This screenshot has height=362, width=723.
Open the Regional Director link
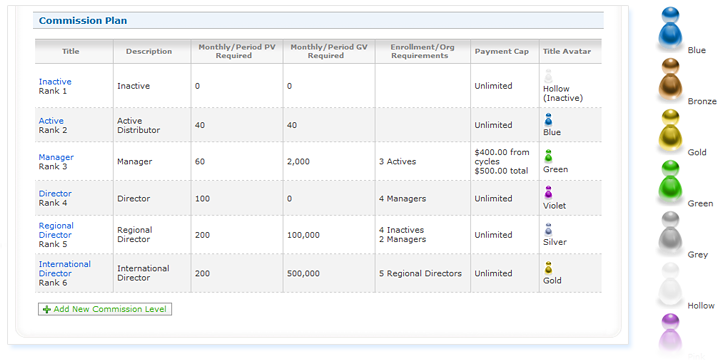[x=56, y=230]
